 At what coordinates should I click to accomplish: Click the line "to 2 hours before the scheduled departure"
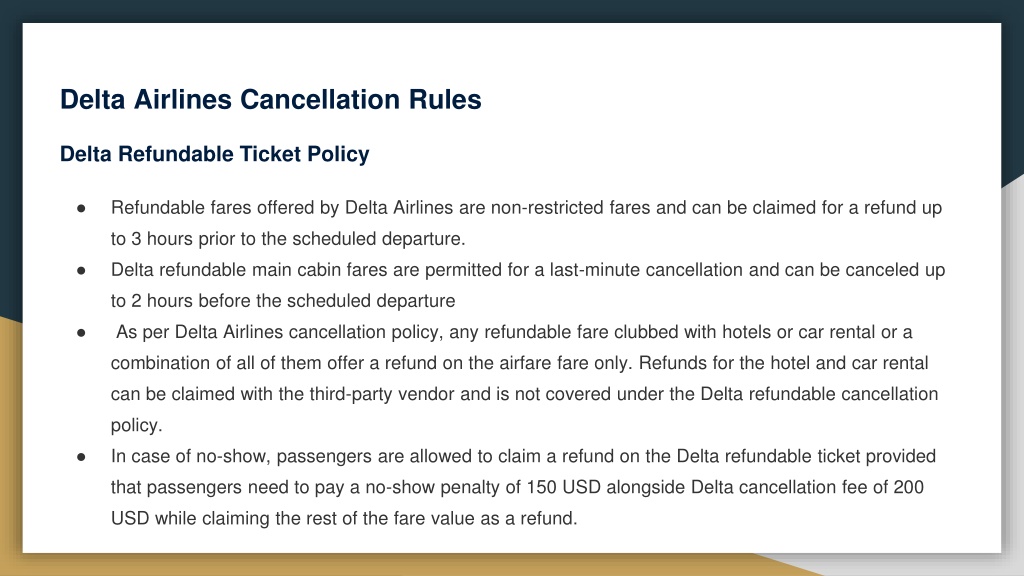pyautogui.click(x=283, y=301)
